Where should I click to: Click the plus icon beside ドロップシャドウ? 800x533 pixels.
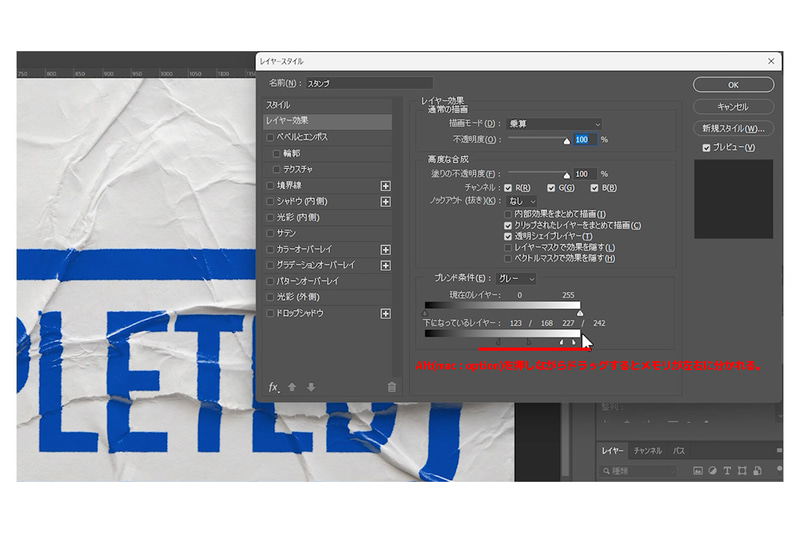(x=385, y=313)
